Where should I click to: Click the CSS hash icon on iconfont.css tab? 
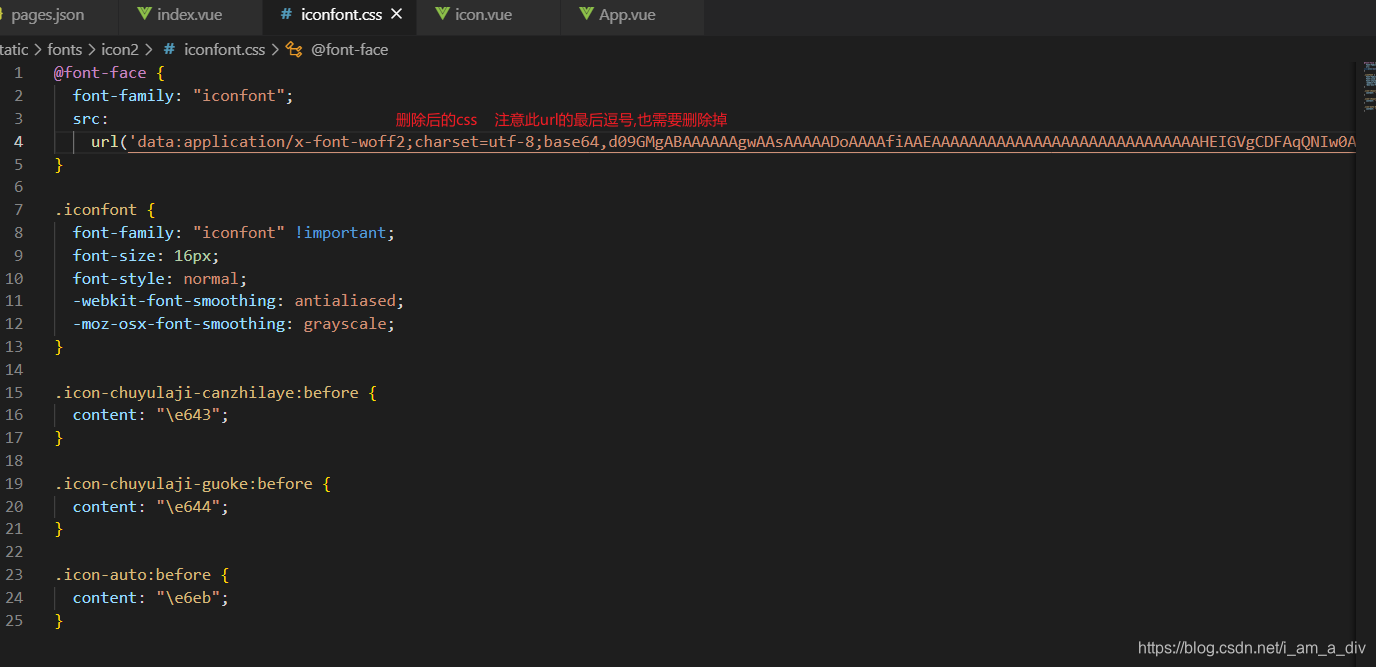[x=287, y=16]
